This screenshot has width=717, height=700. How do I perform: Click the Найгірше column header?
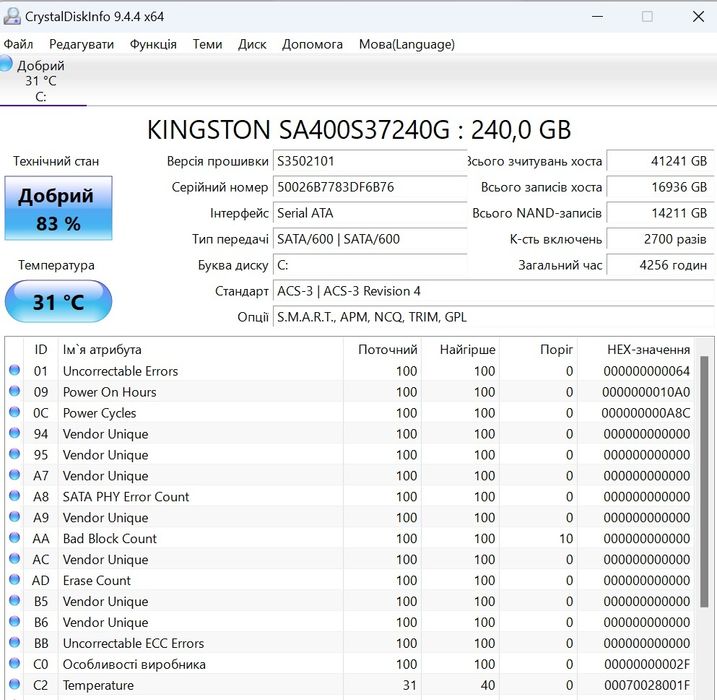(460, 350)
